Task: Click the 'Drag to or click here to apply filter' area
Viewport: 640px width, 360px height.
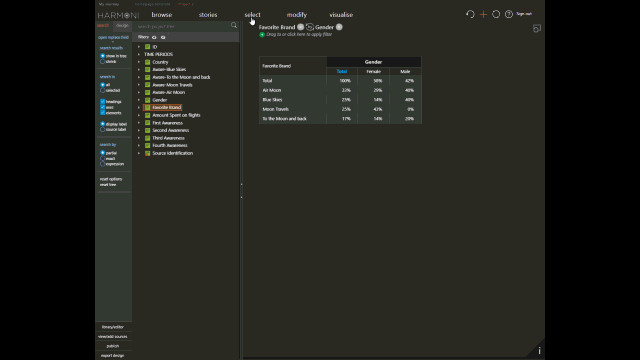Action: tap(299, 35)
